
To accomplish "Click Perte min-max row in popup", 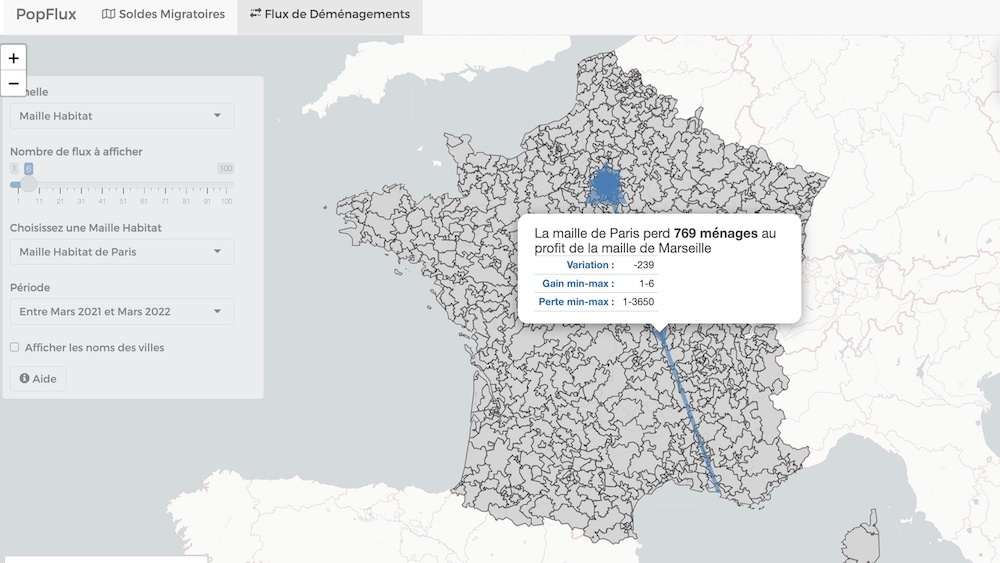I will tap(596, 302).
